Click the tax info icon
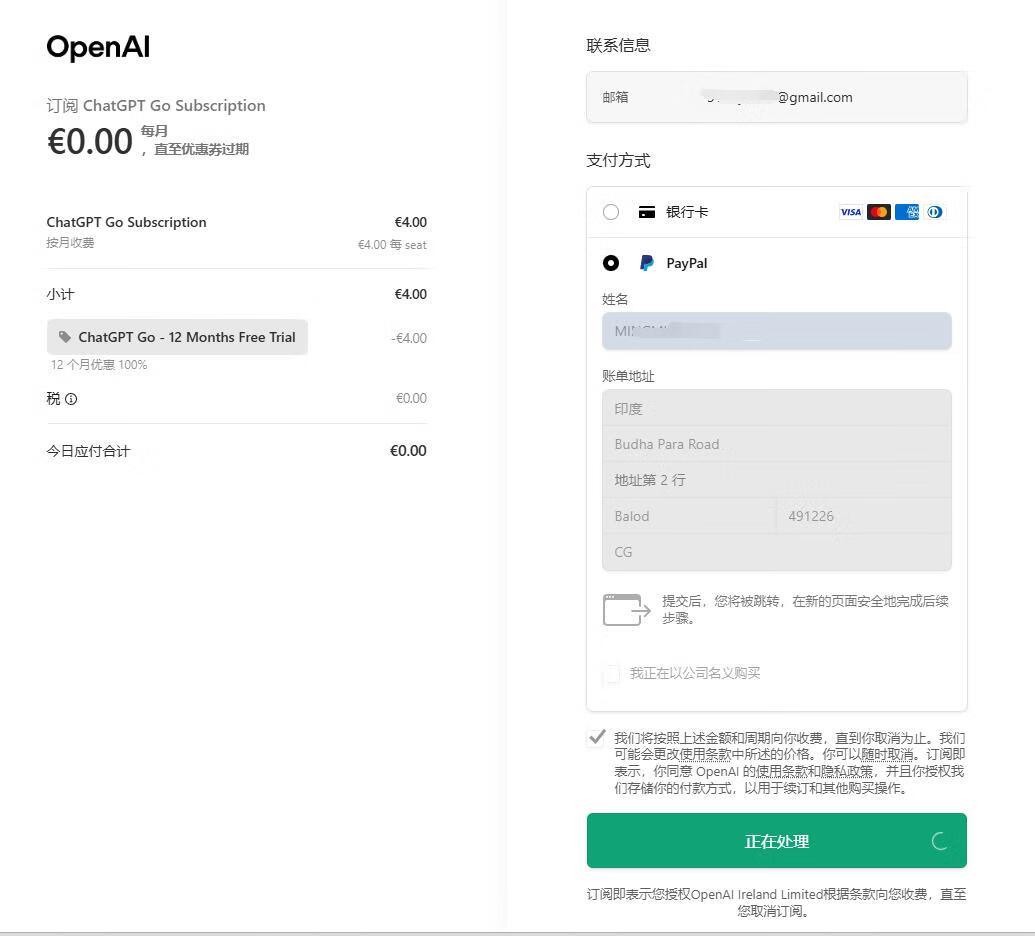Viewport: 1035px width, 936px height. (x=71, y=399)
